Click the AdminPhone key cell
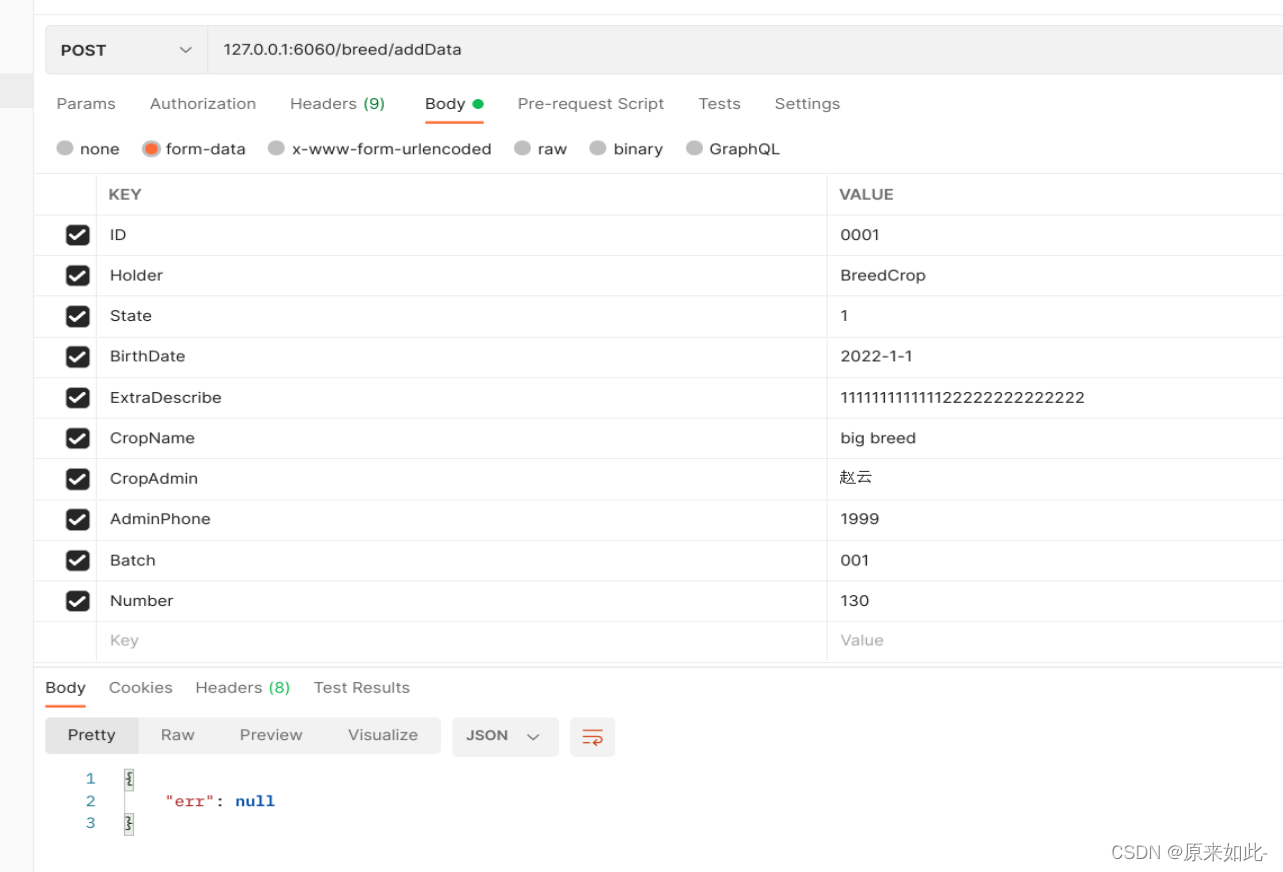Viewport: 1283px width, 872px height. coord(461,519)
